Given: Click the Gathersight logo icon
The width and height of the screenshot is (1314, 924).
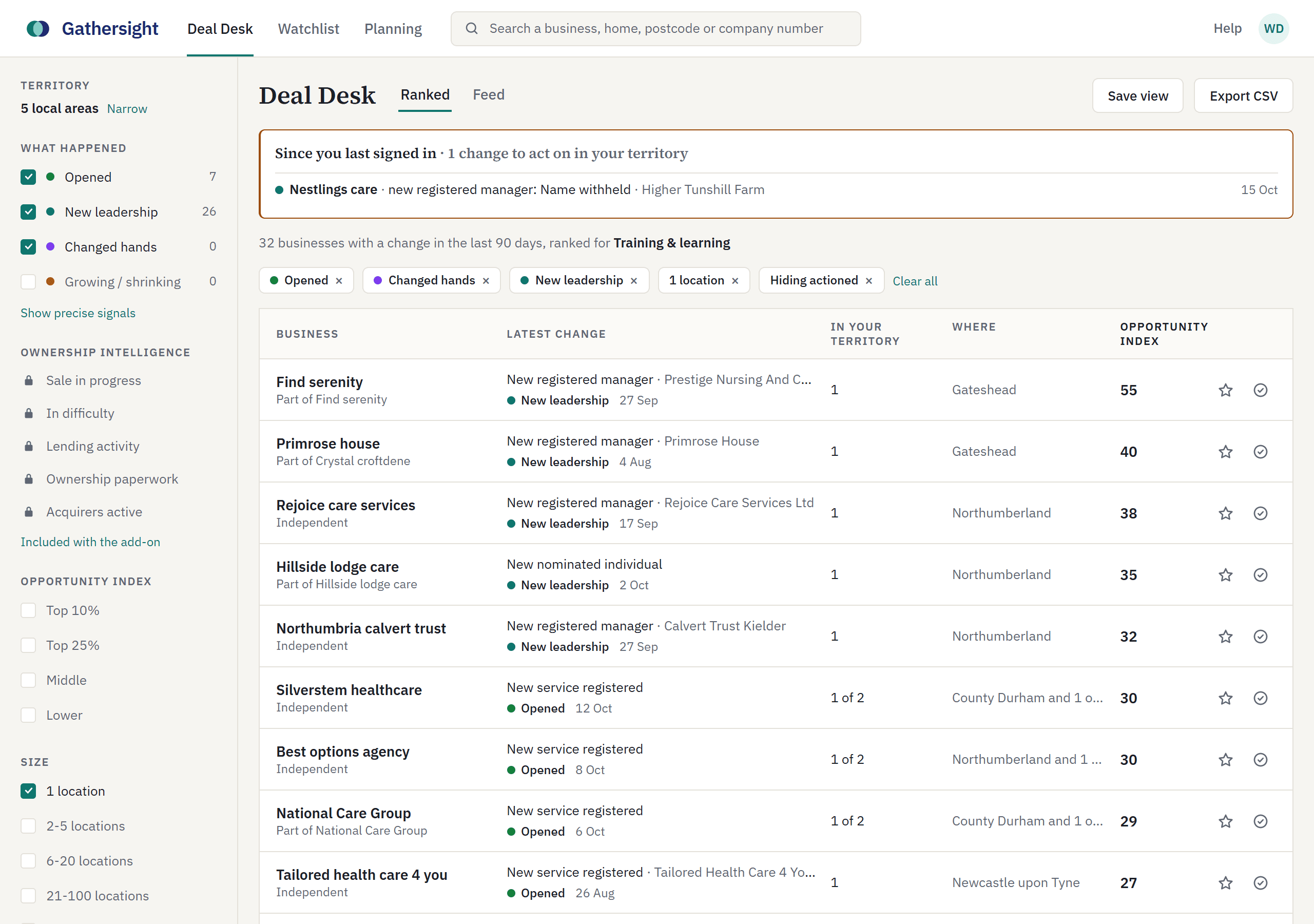Looking at the screenshot, I should point(38,29).
